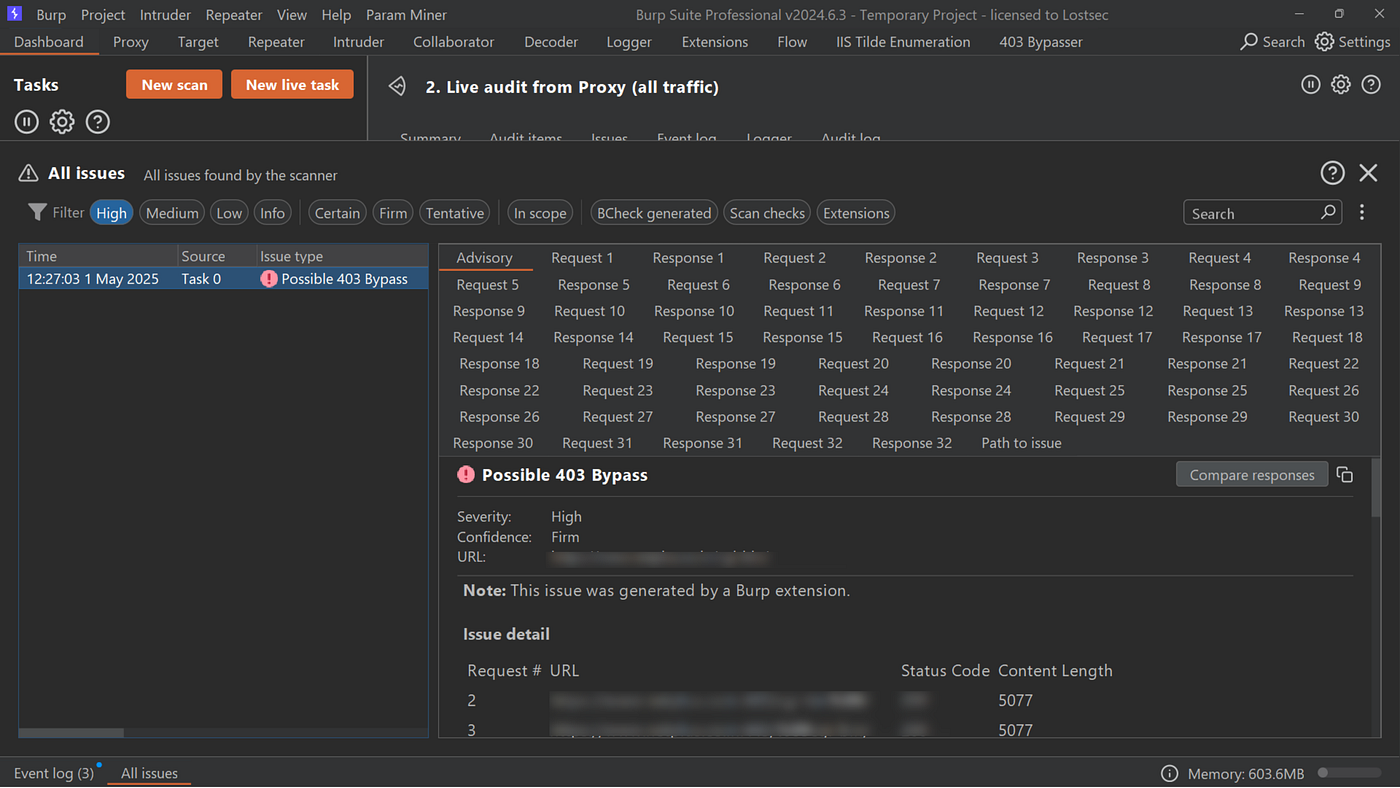The width and height of the screenshot is (1400, 788).
Task: Open Event log (3) at bottom
Action: pyautogui.click(x=54, y=773)
